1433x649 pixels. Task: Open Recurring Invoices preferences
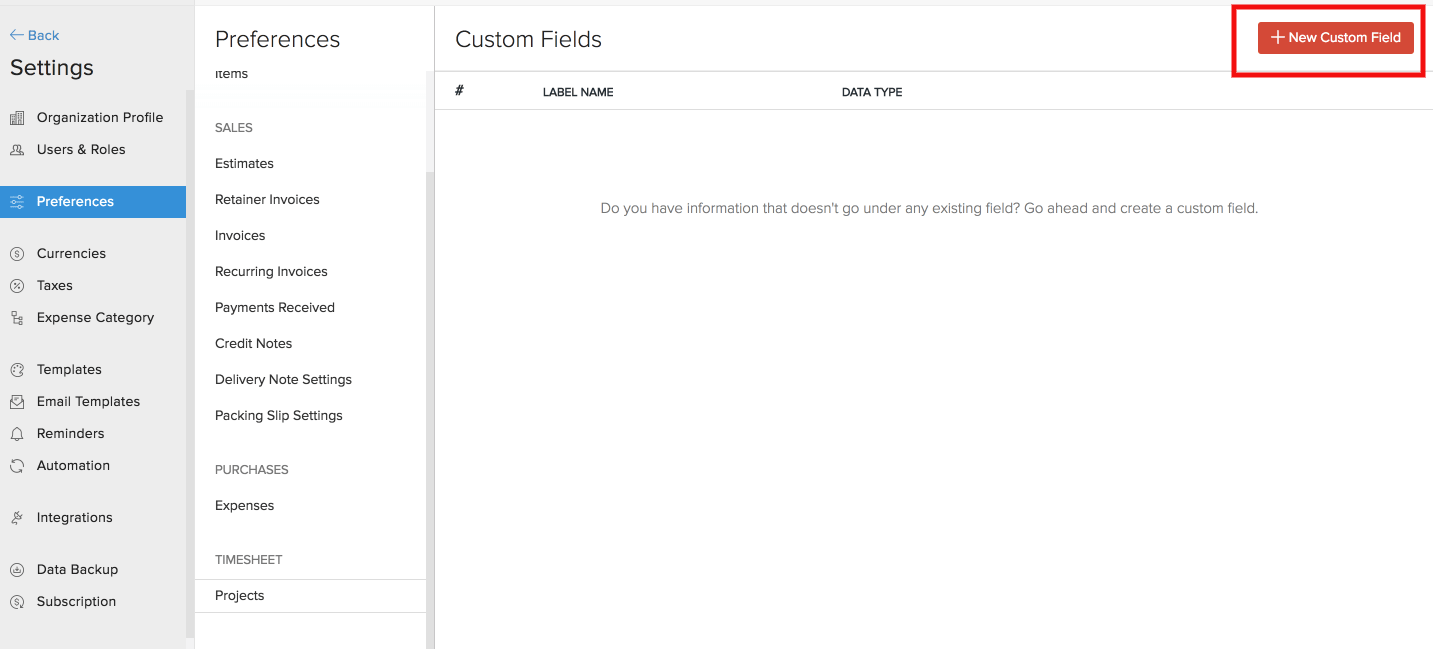pyautogui.click(x=271, y=272)
